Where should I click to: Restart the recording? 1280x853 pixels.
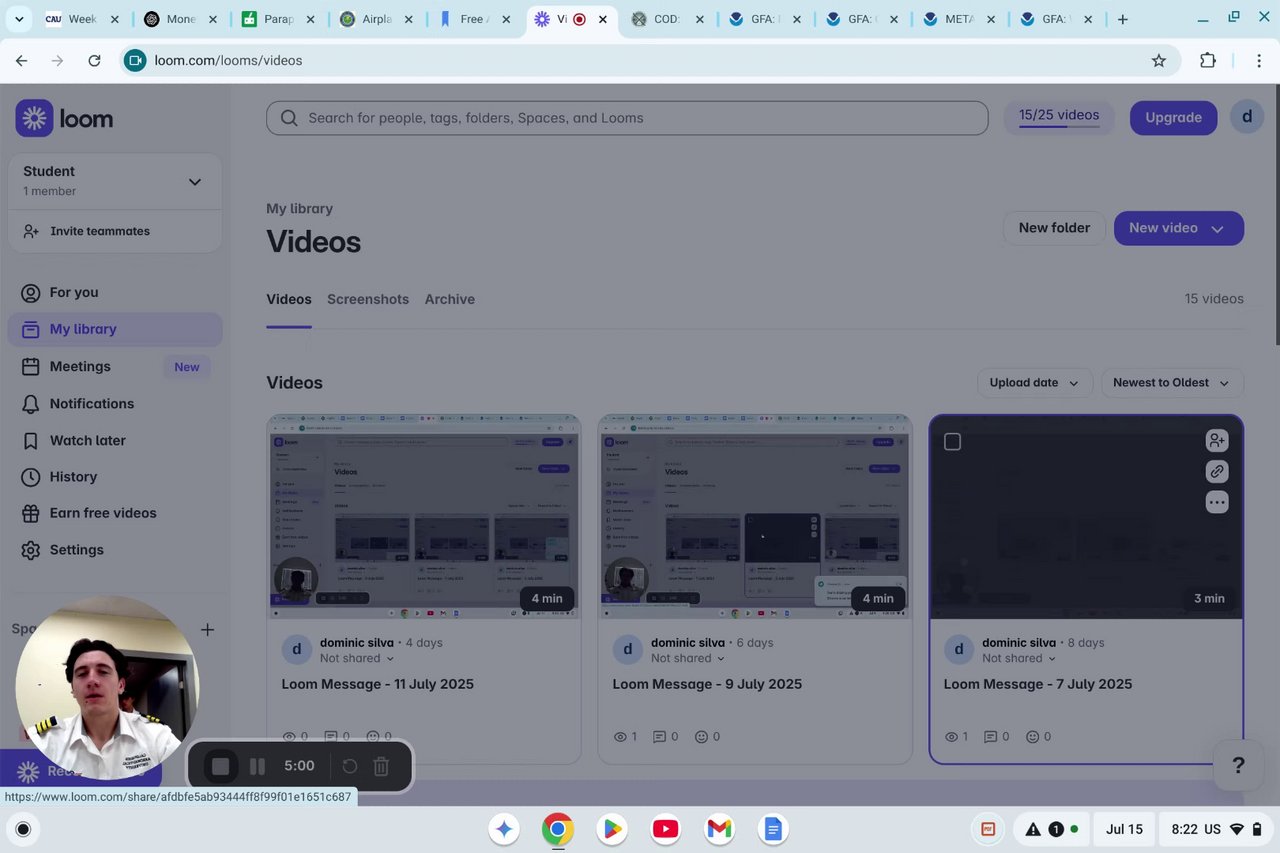(349, 766)
